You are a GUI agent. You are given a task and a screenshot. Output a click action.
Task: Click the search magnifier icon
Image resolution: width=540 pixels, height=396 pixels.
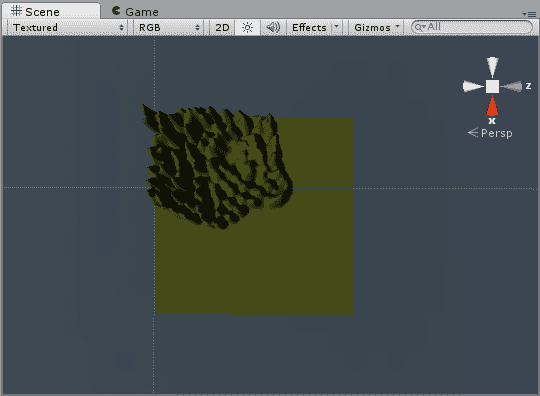point(419,27)
